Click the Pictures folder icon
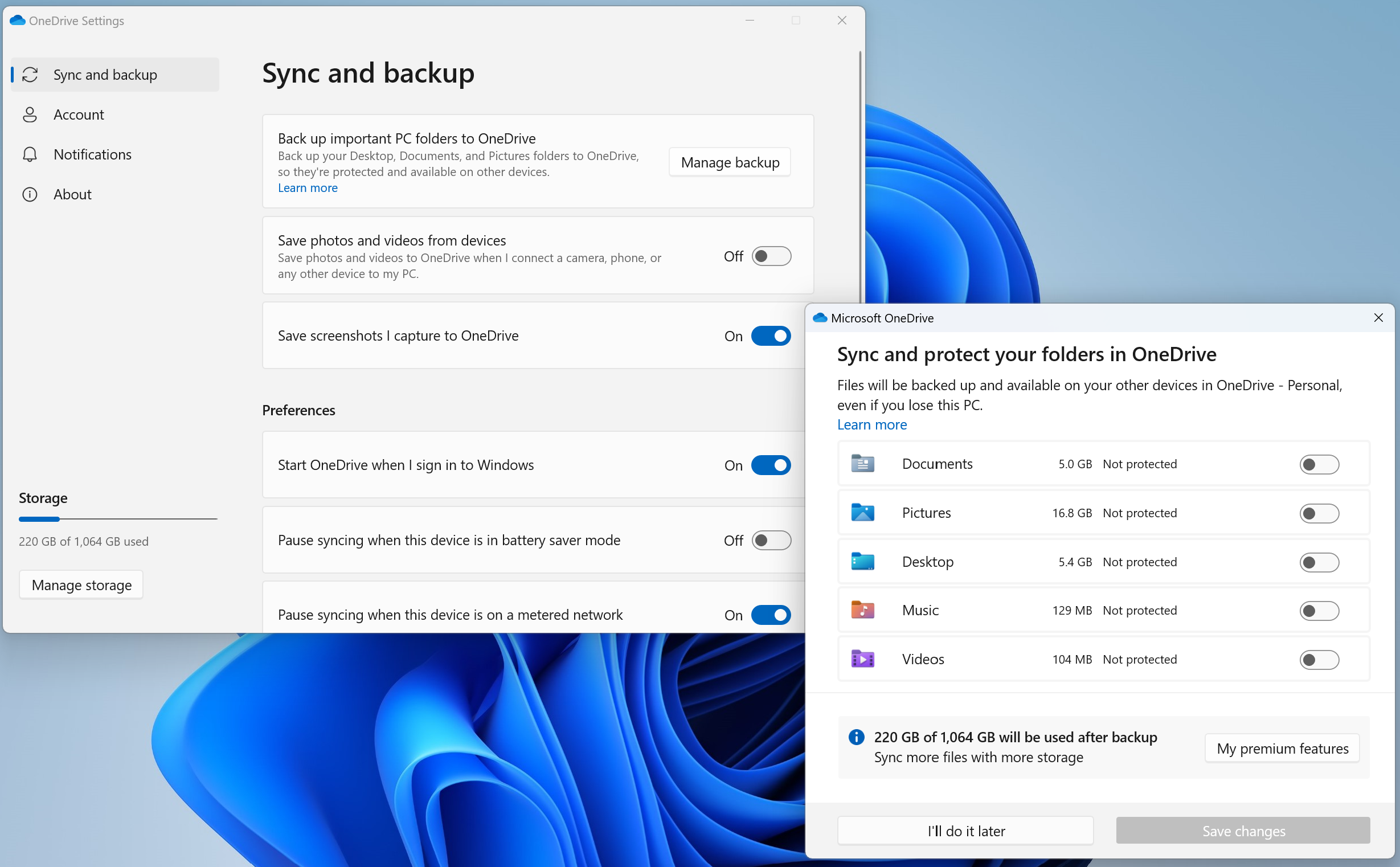Screen dimensions: 1400x867 click(862, 512)
